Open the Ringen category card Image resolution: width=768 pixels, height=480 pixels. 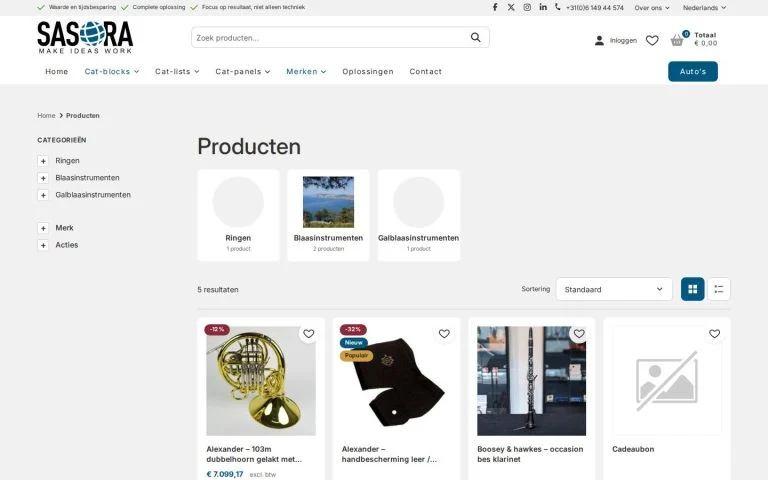(x=239, y=216)
